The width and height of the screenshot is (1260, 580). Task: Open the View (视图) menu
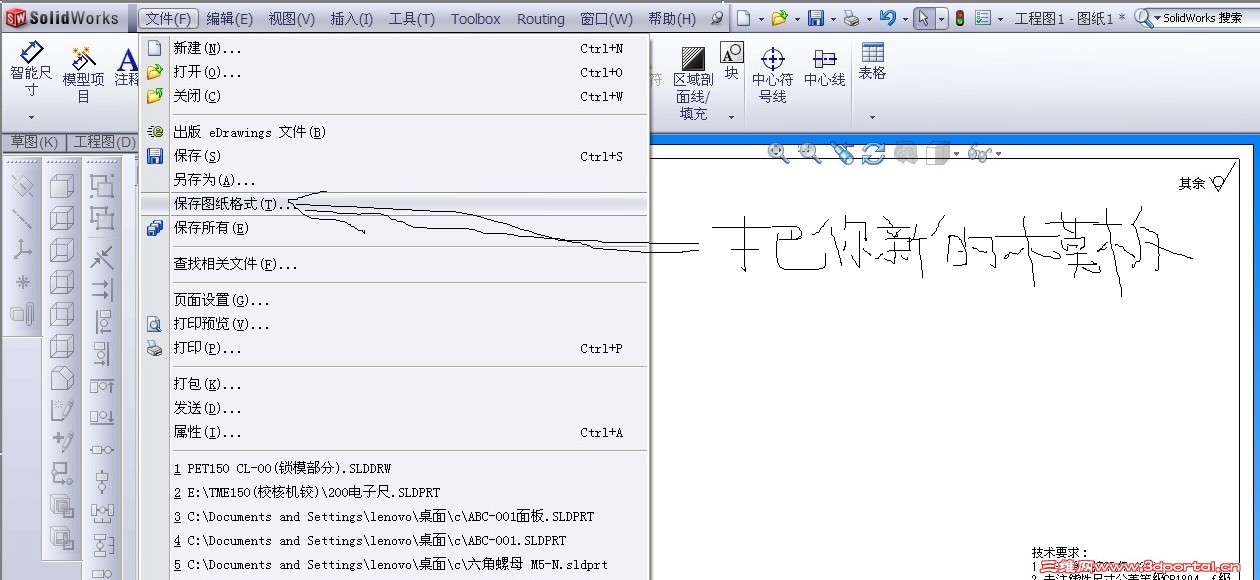pos(291,19)
